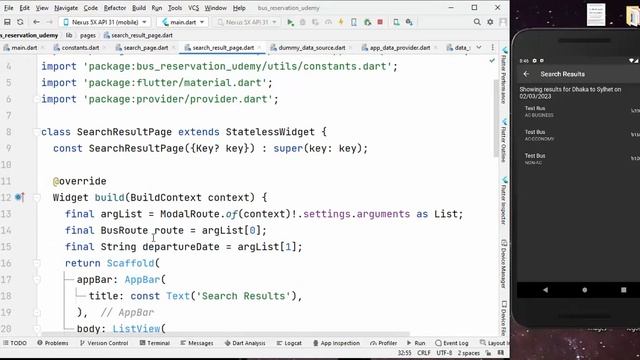The image size is (640, 360).
Task: Open the Problems tool window
Action: tap(53, 343)
